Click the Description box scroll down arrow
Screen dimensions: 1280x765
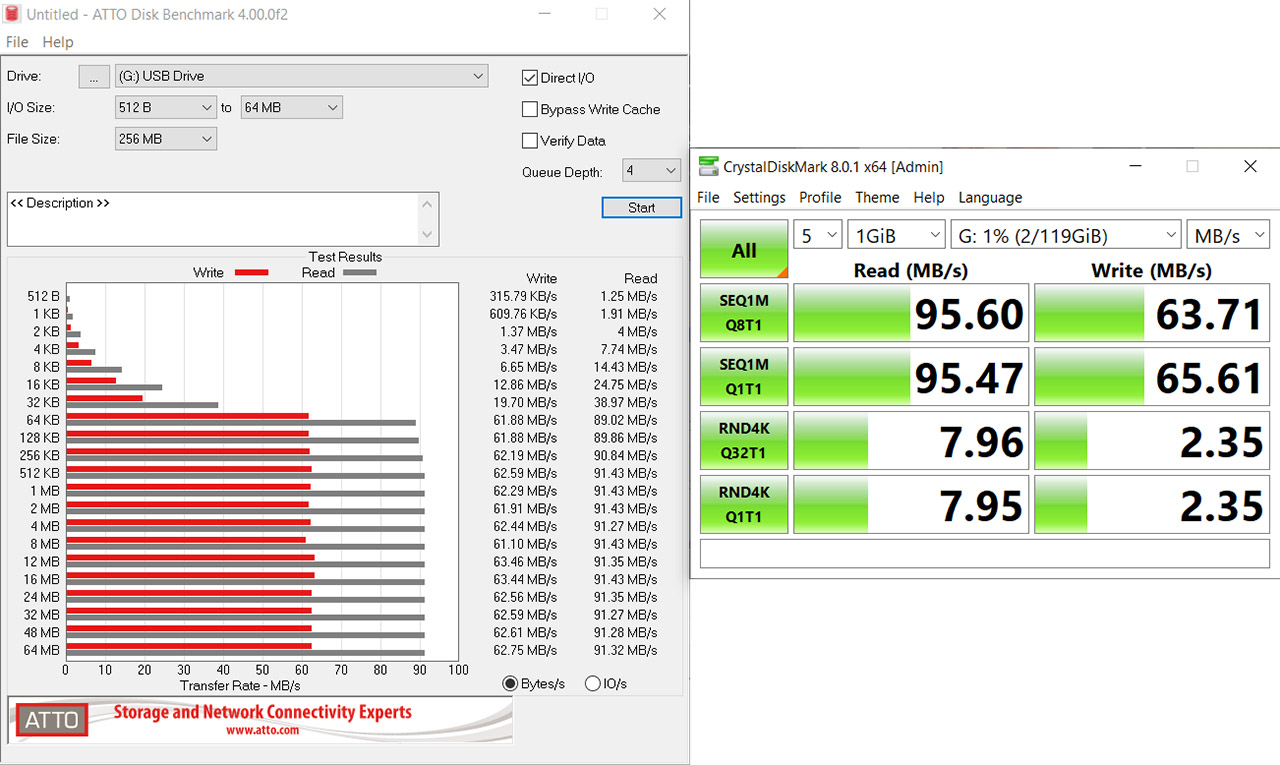pos(429,236)
